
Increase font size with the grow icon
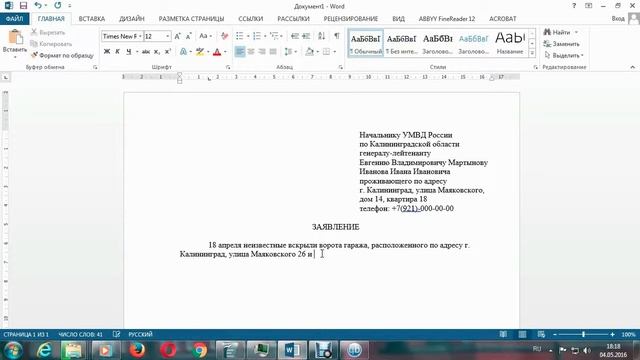coord(177,36)
